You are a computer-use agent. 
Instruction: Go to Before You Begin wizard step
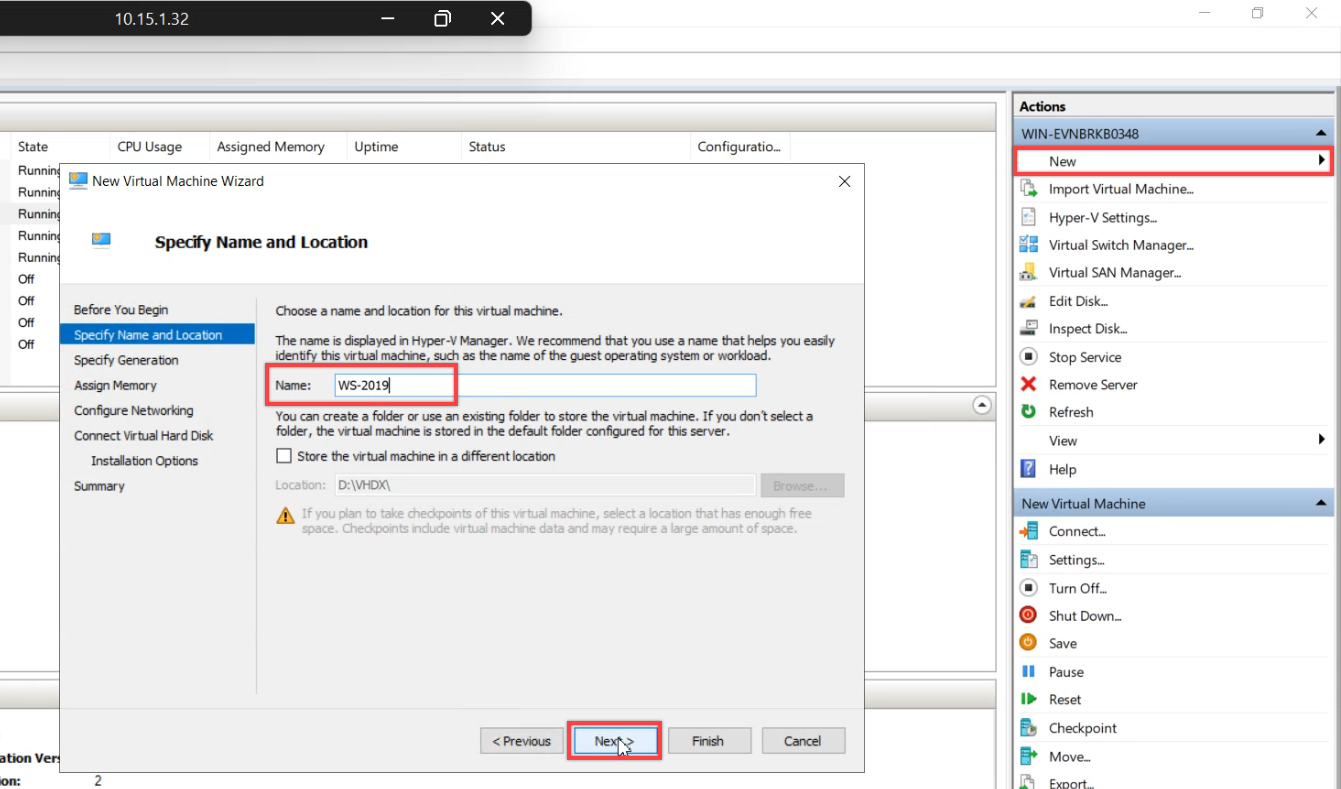(x=121, y=310)
